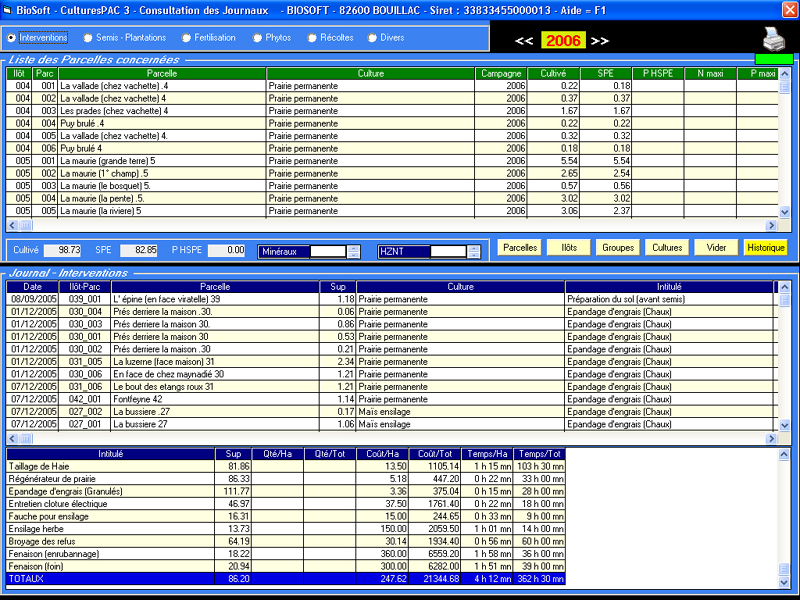This screenshot has height=600, width=800.
Task: Advance to the next year with >>
Action: pyautogui.click(x=600, y=41)
